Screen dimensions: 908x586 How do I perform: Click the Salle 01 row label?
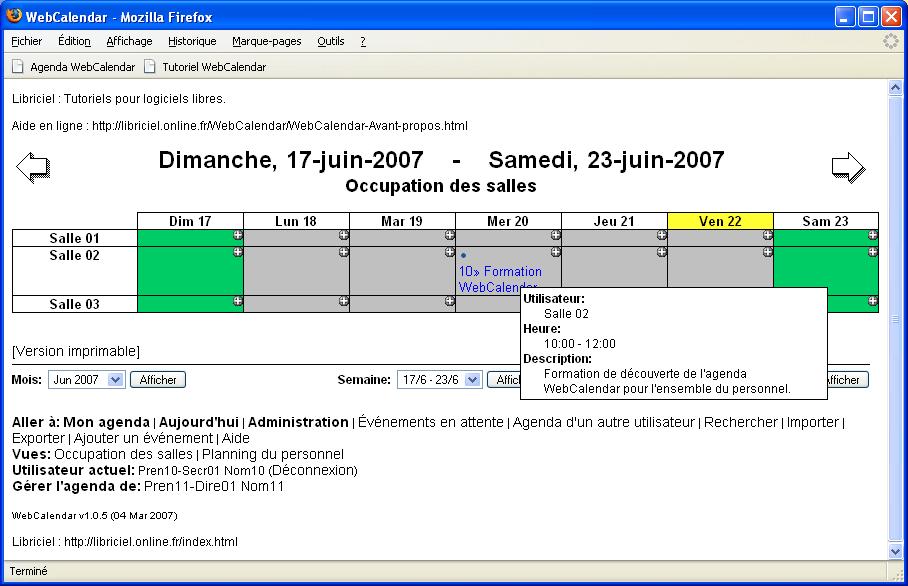tap(74, 238)
